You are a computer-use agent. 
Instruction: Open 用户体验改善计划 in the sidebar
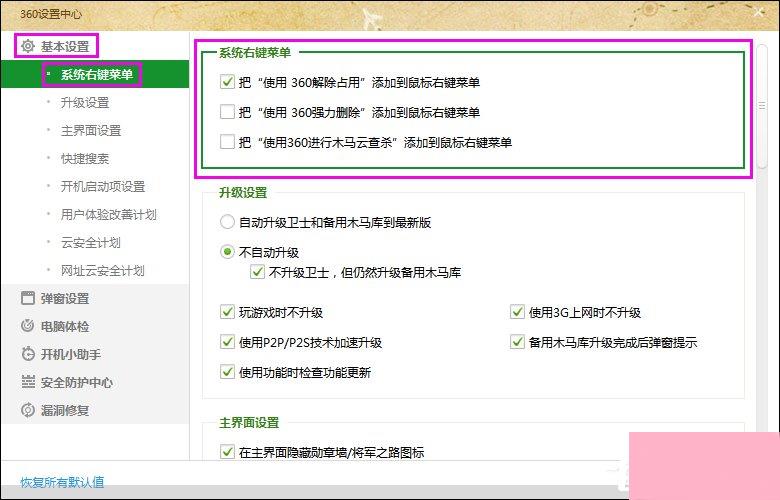109,214
